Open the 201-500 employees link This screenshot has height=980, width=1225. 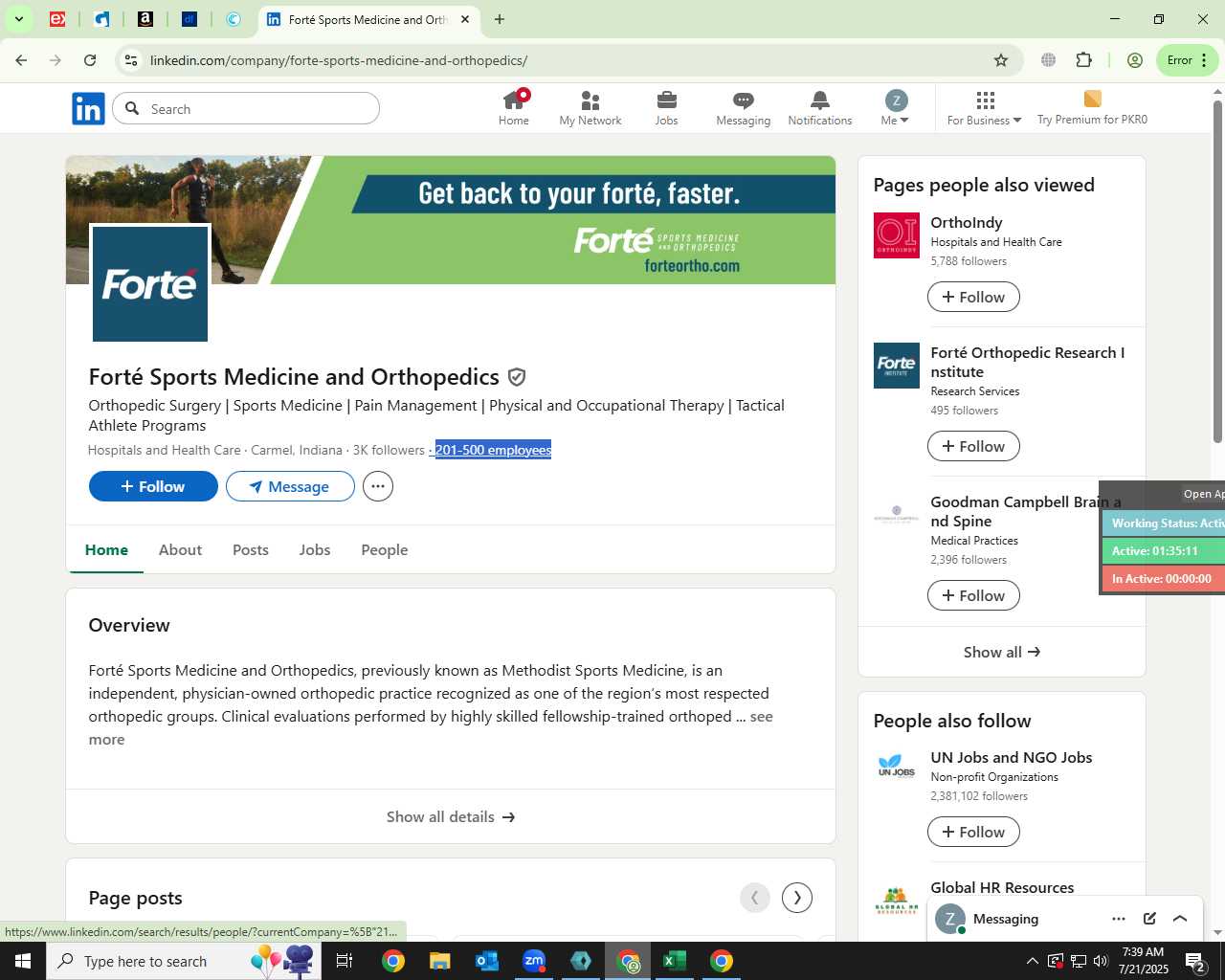coord(493,450)
